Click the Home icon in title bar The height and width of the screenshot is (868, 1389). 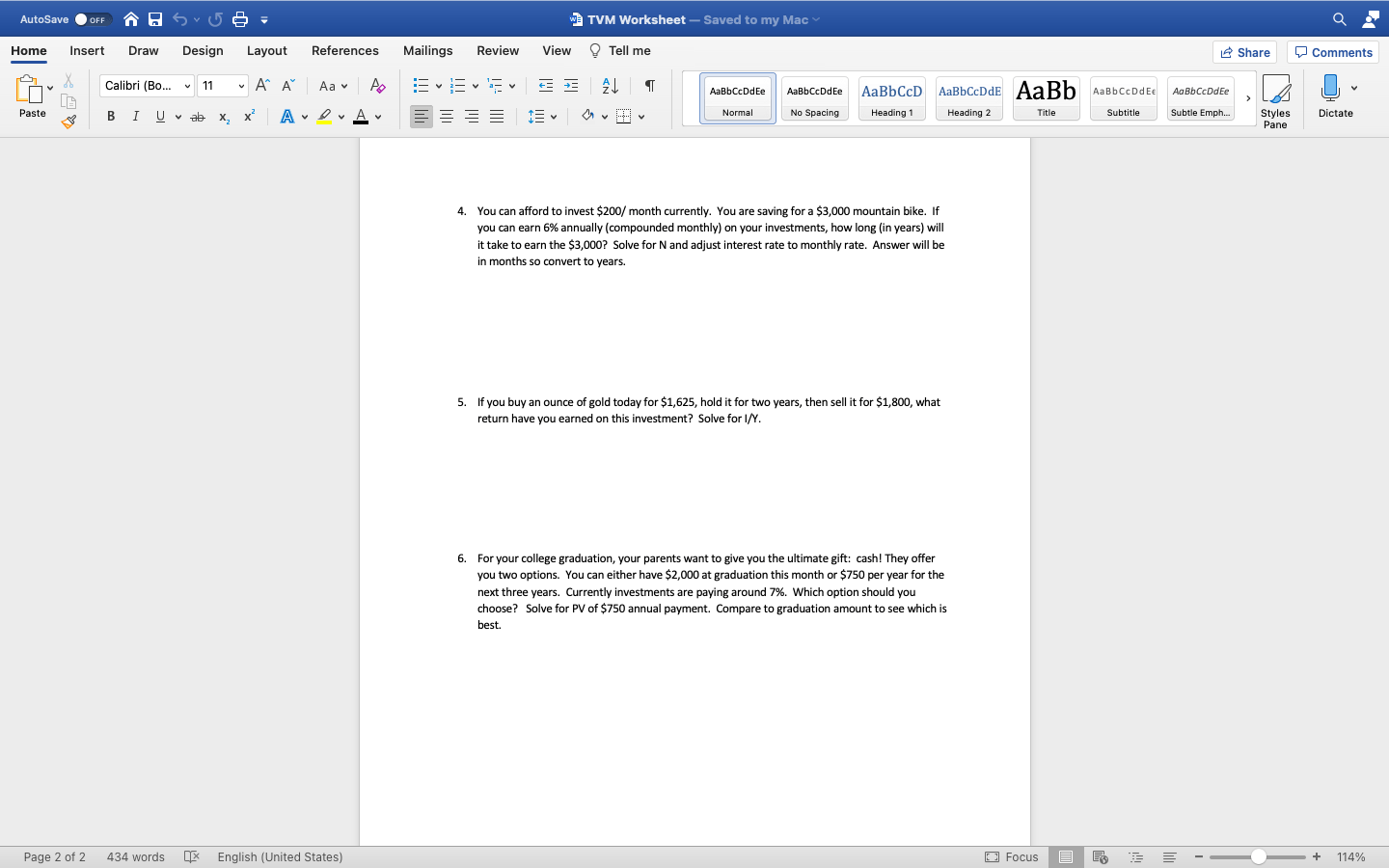pyautogui.click(x=131, y=19)
